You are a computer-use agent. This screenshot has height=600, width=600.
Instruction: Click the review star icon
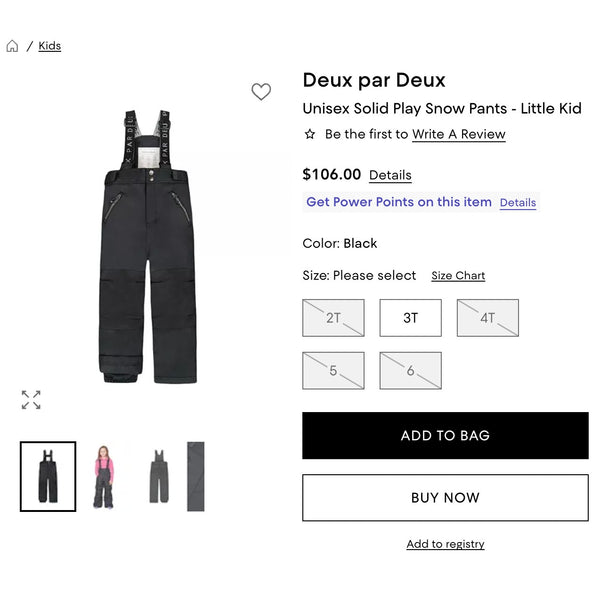(x=310, y=134)
